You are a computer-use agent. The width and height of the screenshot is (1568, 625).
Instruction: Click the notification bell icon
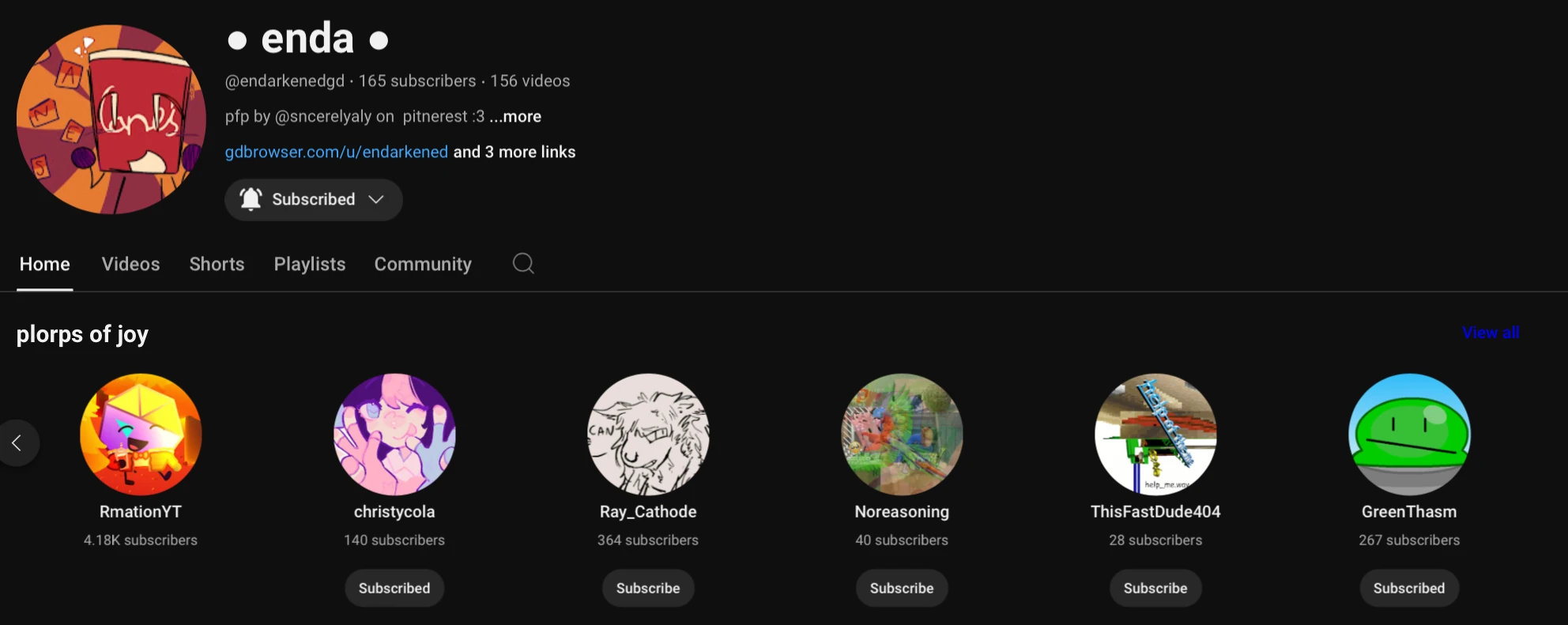[251, 199]
